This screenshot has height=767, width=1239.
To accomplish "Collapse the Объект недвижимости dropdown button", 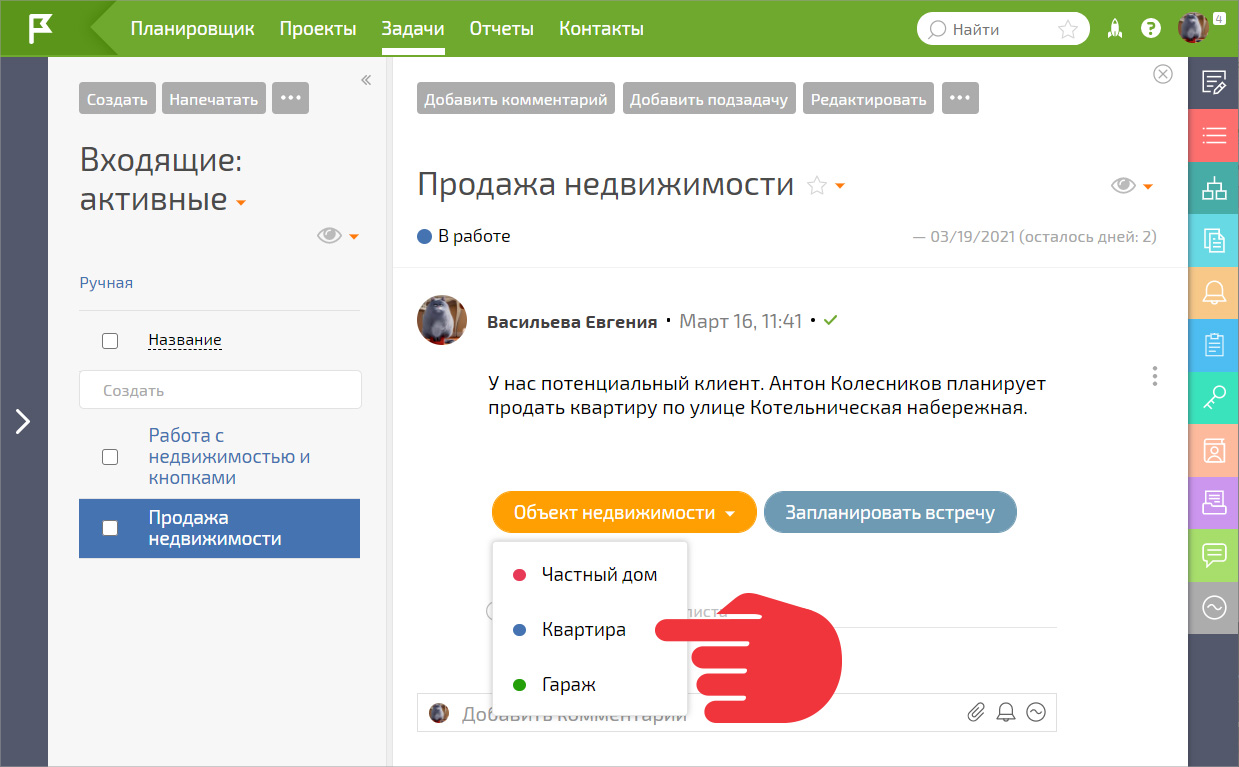I will (x=624, y=513).
